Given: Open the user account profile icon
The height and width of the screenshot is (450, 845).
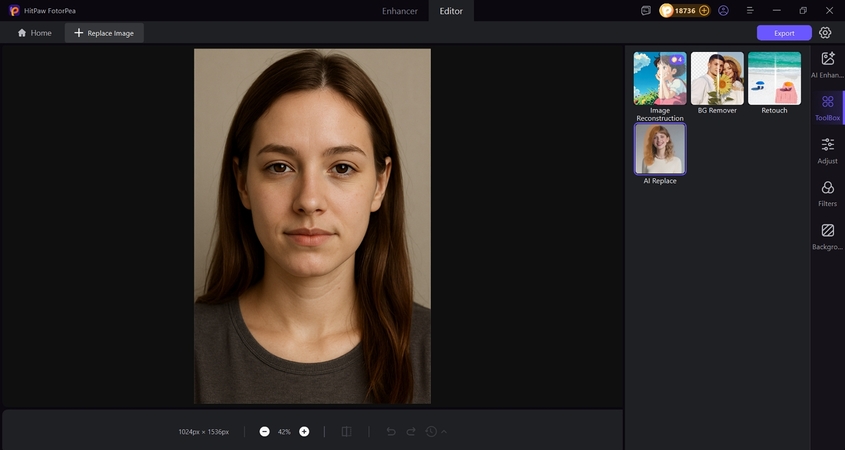Looking at the screenshot, I should pos(724,10).
